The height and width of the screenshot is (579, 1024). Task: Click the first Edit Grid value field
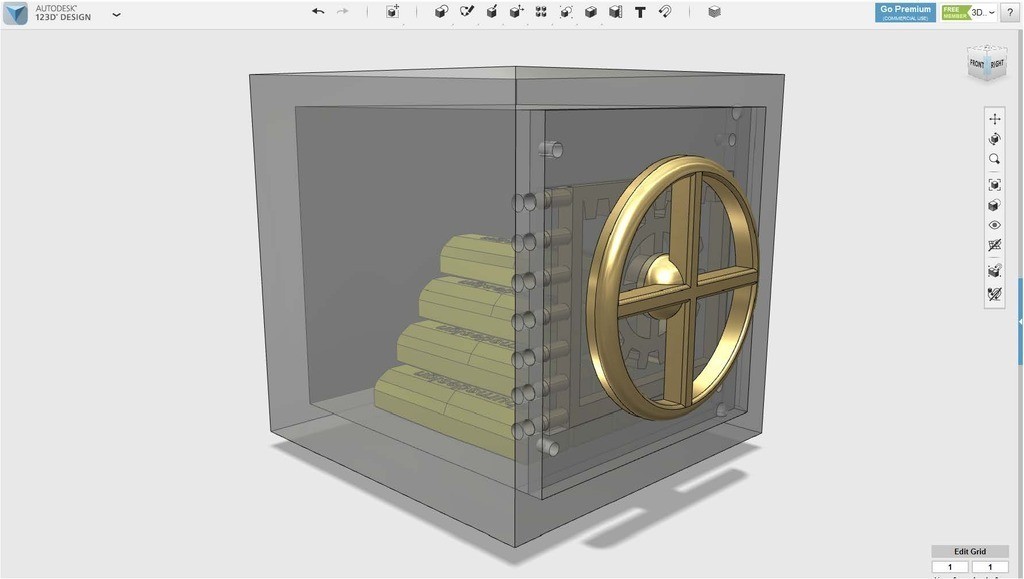pyautogui.click(x=950, y=567)
